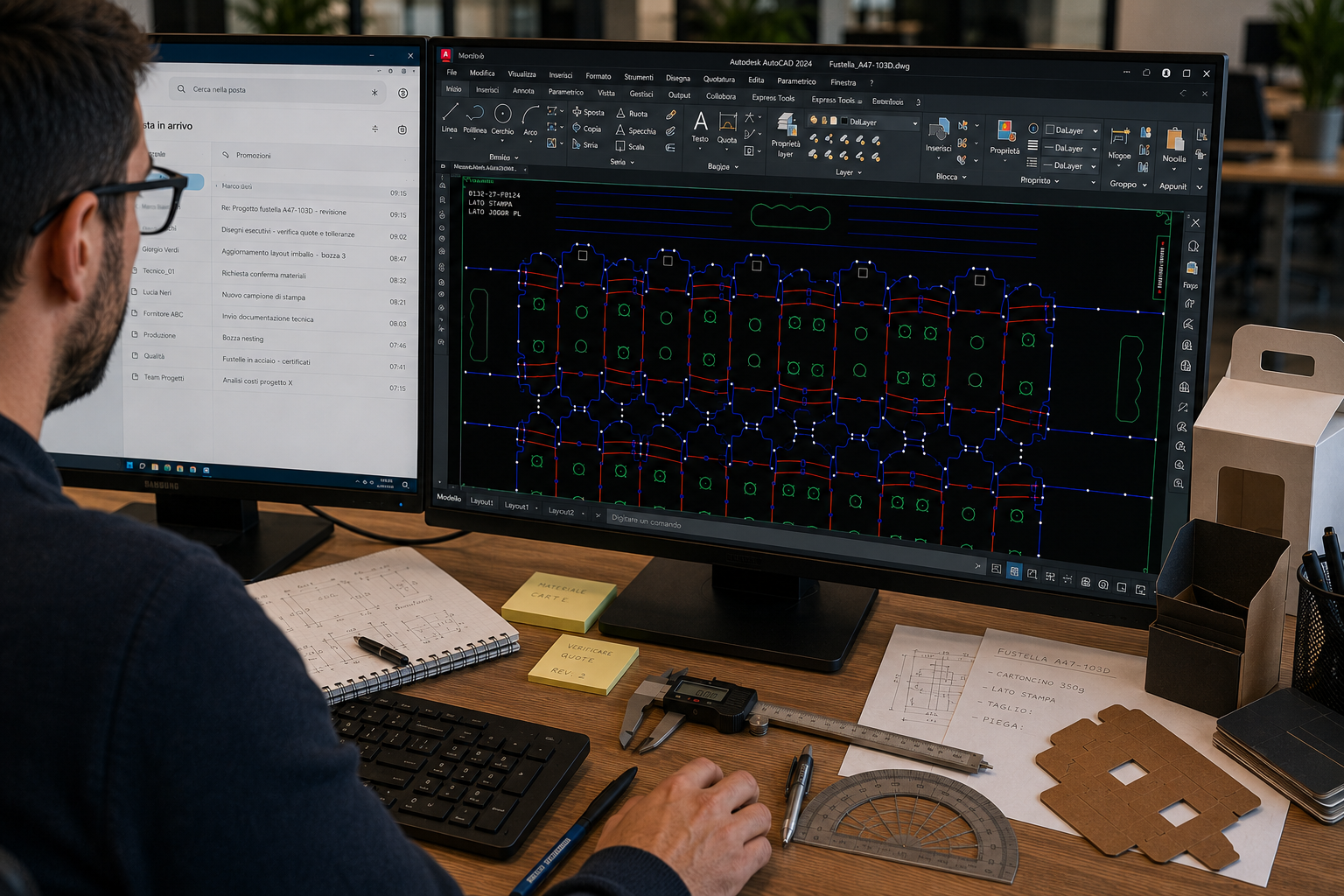Click the Copia tool
Screen dimensions: 1344x896
coord(587,129)
